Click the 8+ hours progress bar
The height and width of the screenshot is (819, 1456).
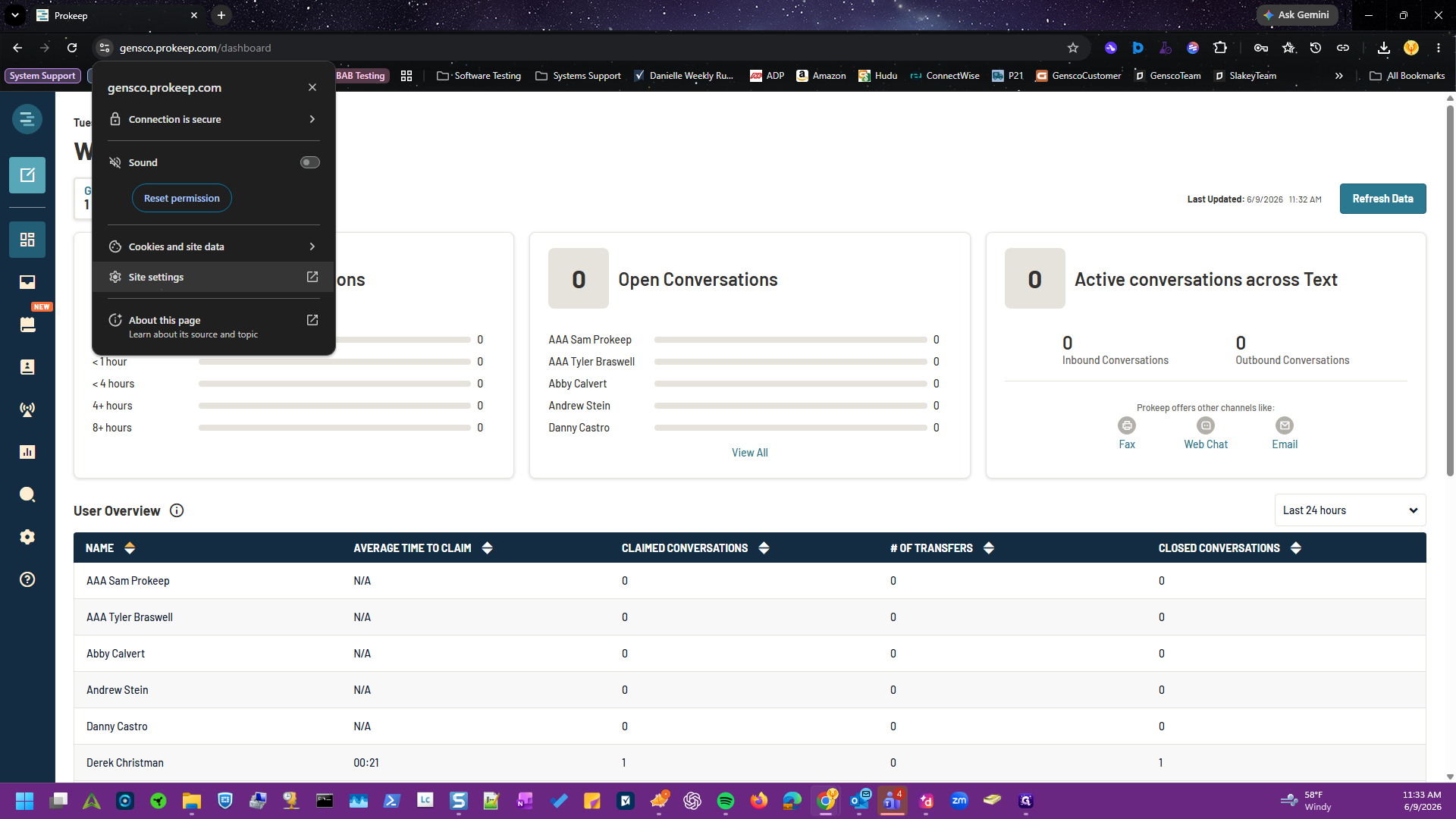pos(334,428)
